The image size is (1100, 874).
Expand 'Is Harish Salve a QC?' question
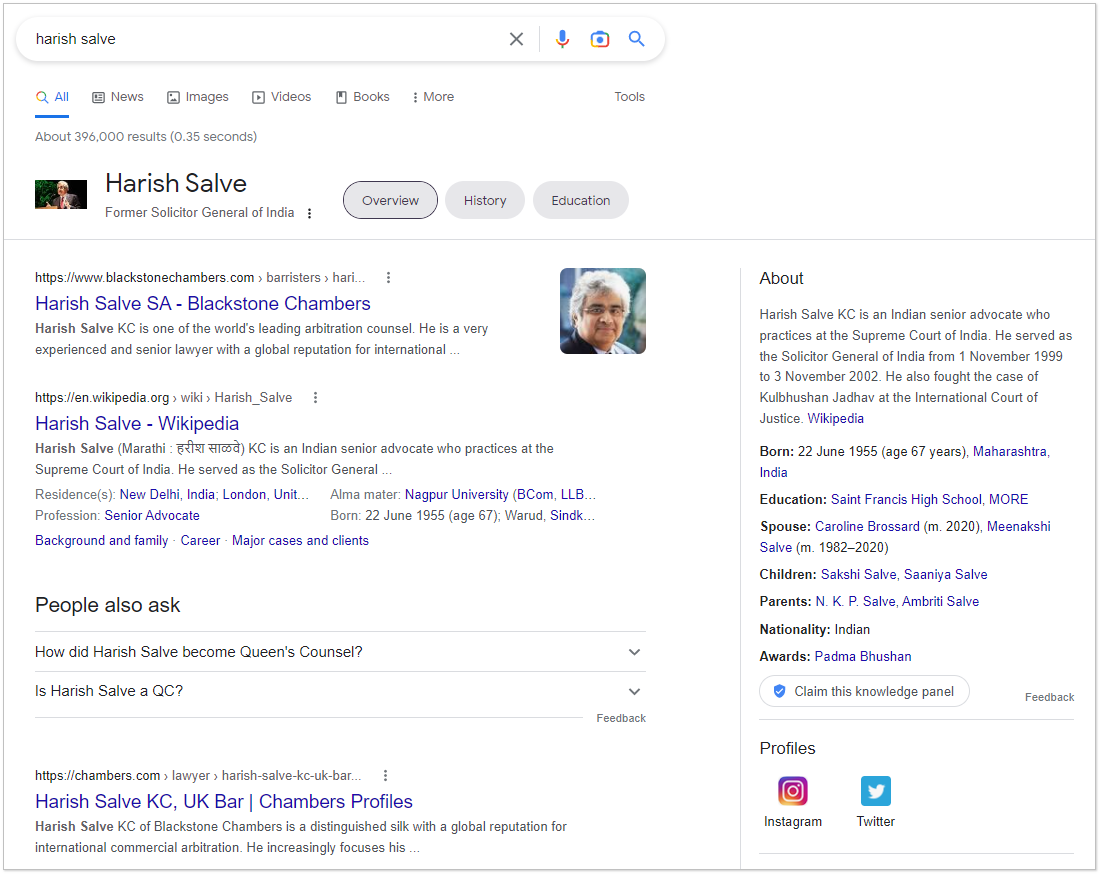340,692
